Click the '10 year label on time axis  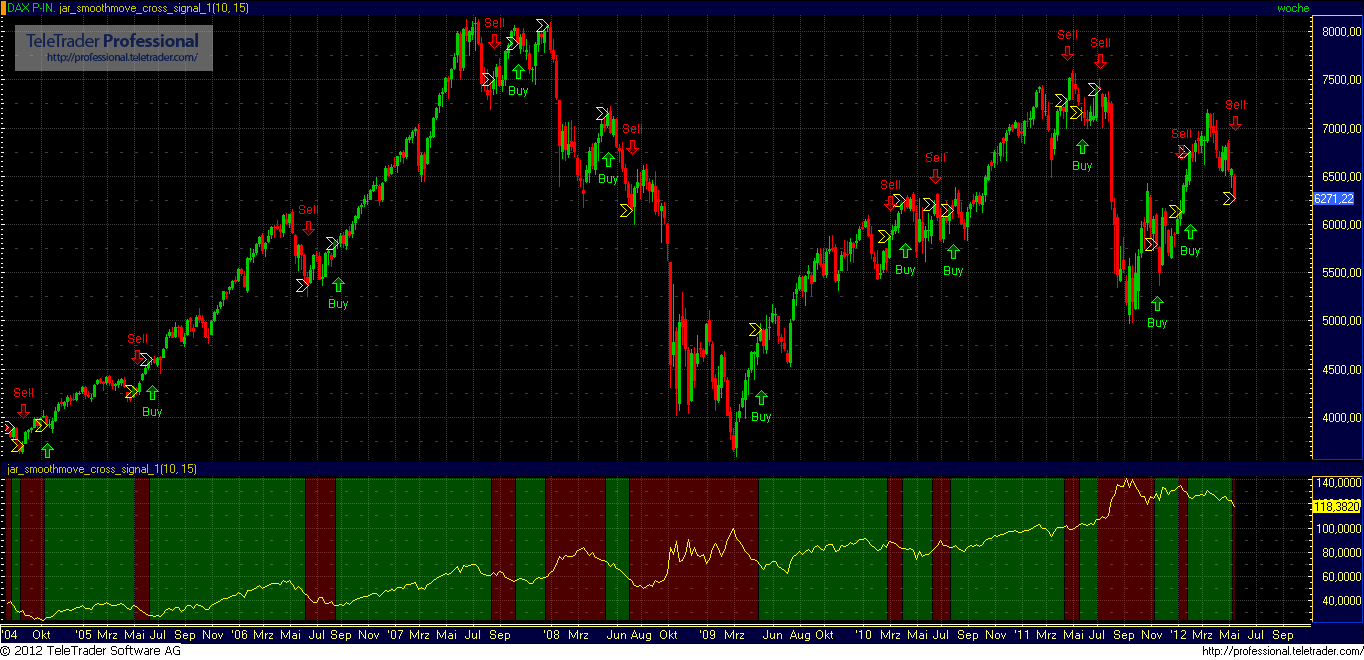(866, 634)
